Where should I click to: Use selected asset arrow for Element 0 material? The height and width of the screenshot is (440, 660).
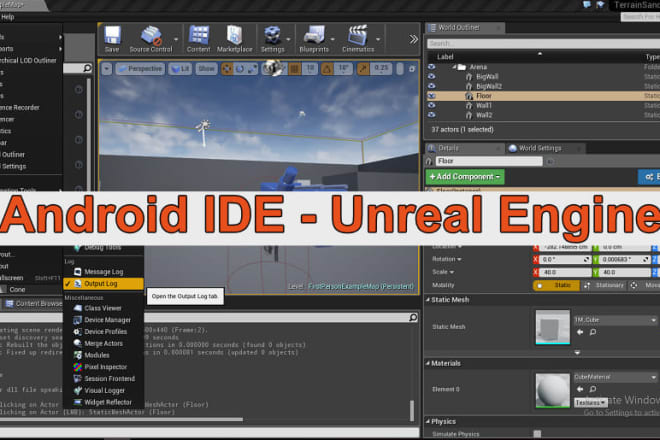click(x=580, y=389)
